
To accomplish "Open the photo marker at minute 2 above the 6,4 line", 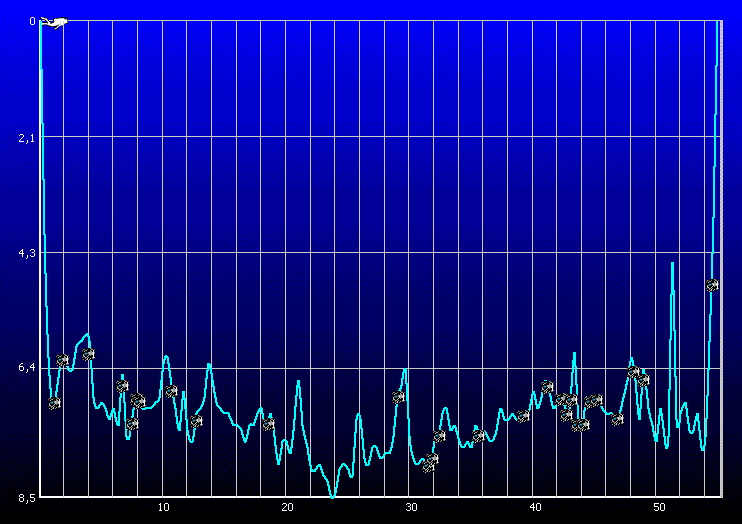I will [x=62, y=360].
